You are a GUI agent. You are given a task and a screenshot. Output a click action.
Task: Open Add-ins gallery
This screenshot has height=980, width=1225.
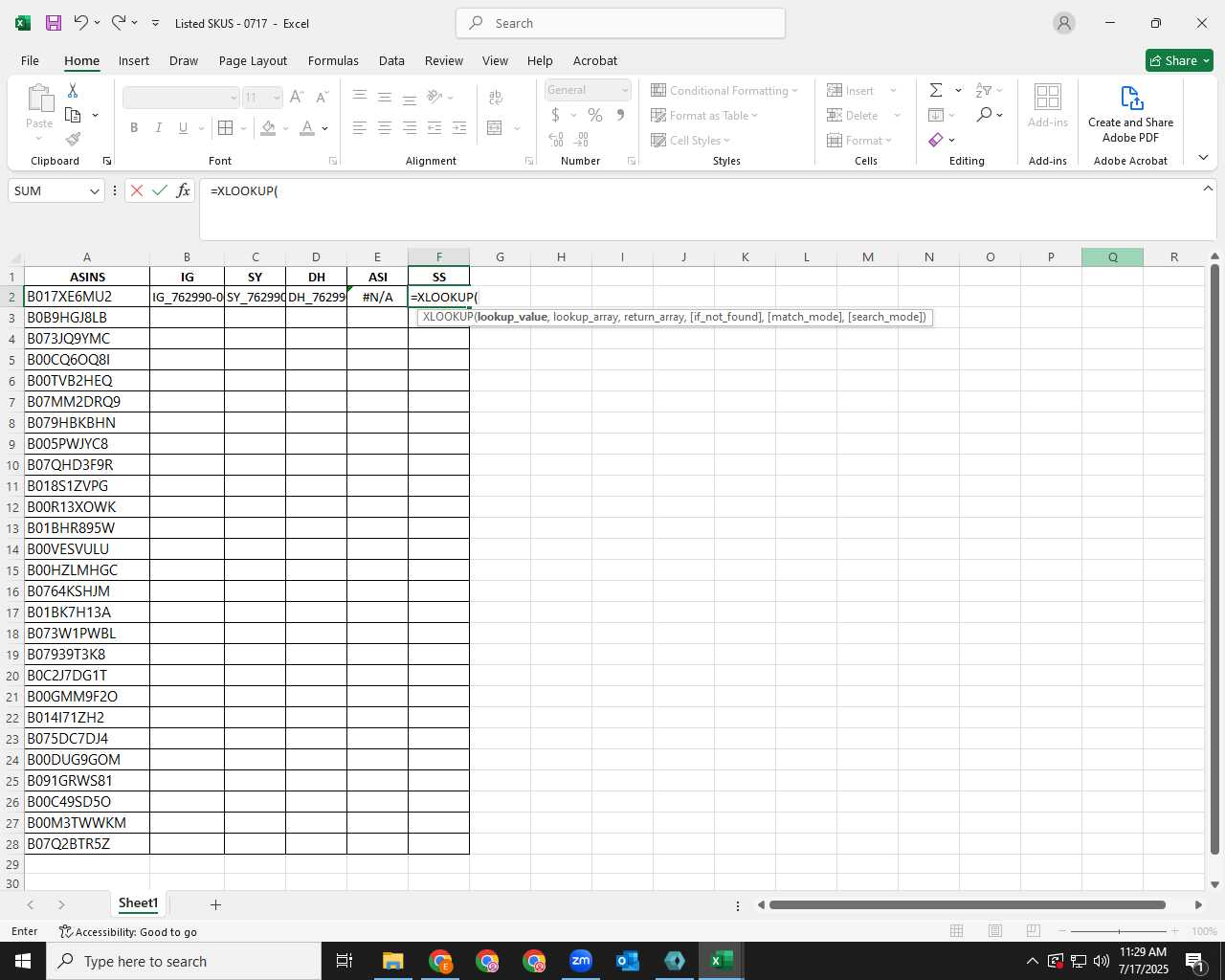coord(1048,106)
